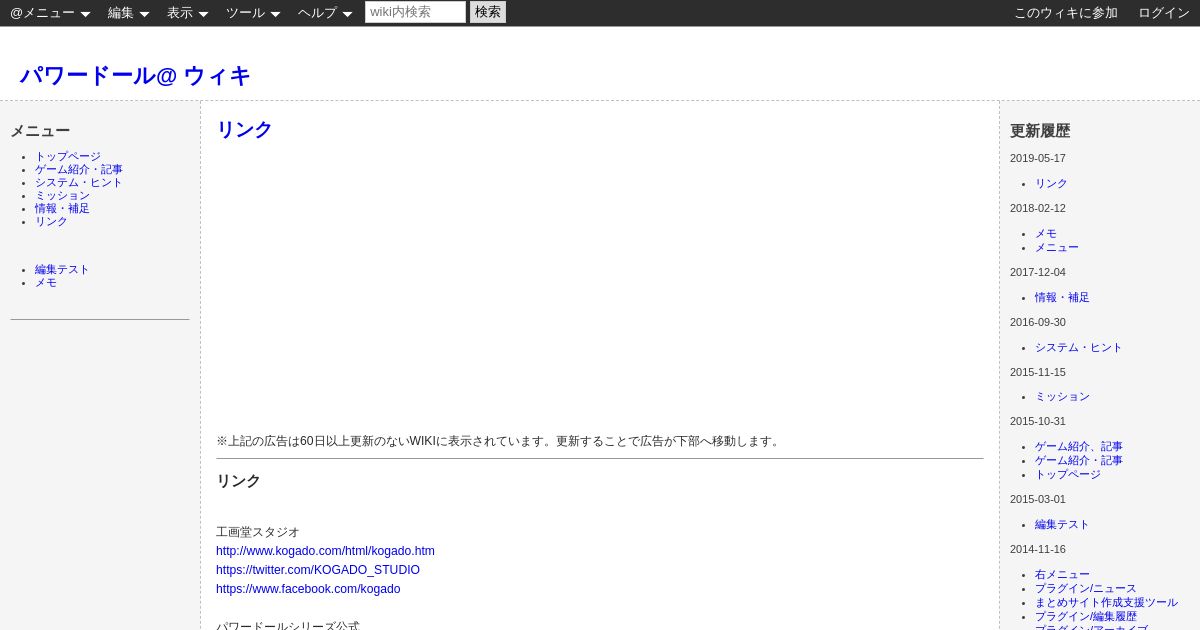
Task: Open the 表示 dropdown menu
Action: [x=187, y=13]
